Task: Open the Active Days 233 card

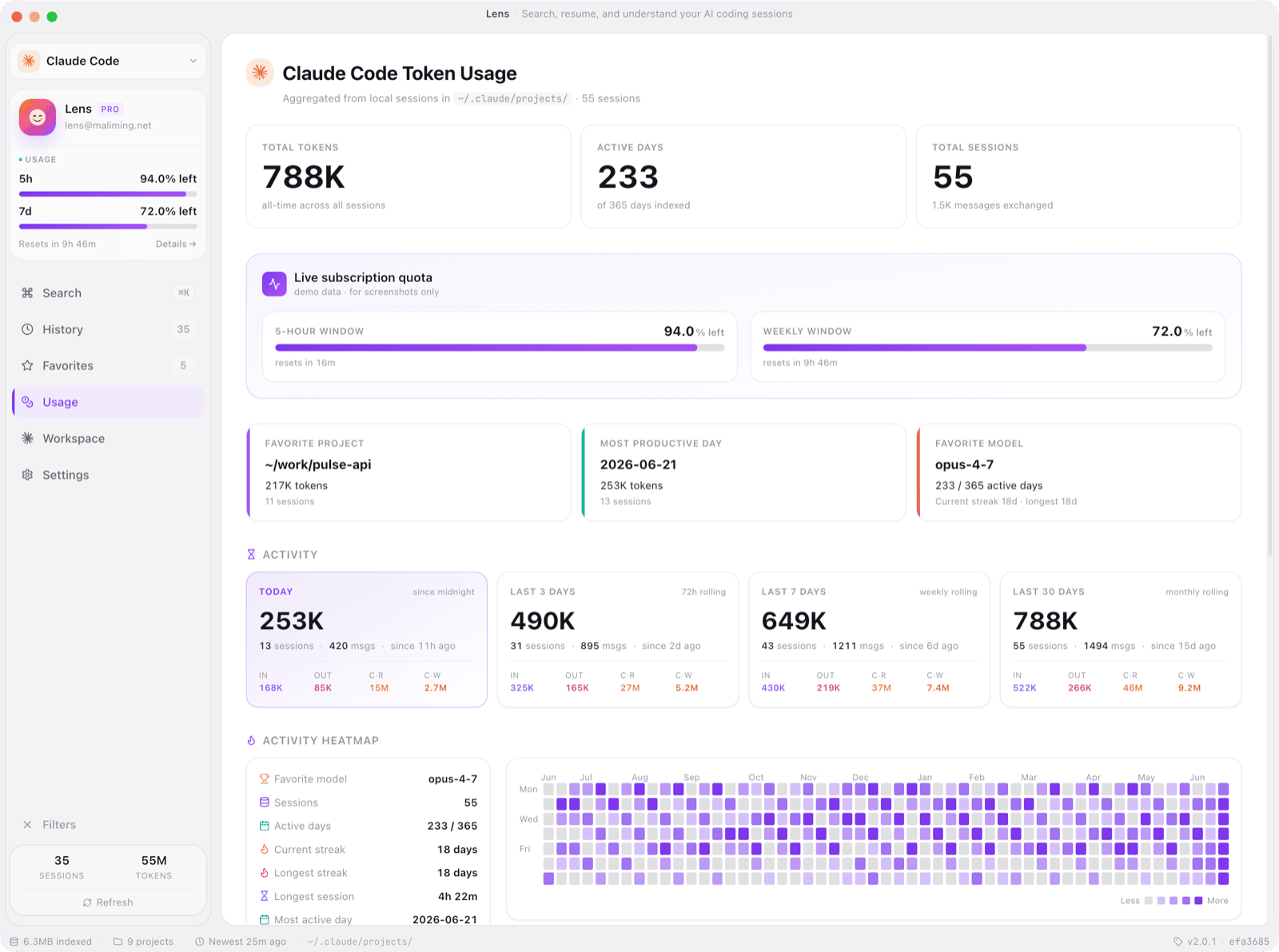Action: [743, 177]
